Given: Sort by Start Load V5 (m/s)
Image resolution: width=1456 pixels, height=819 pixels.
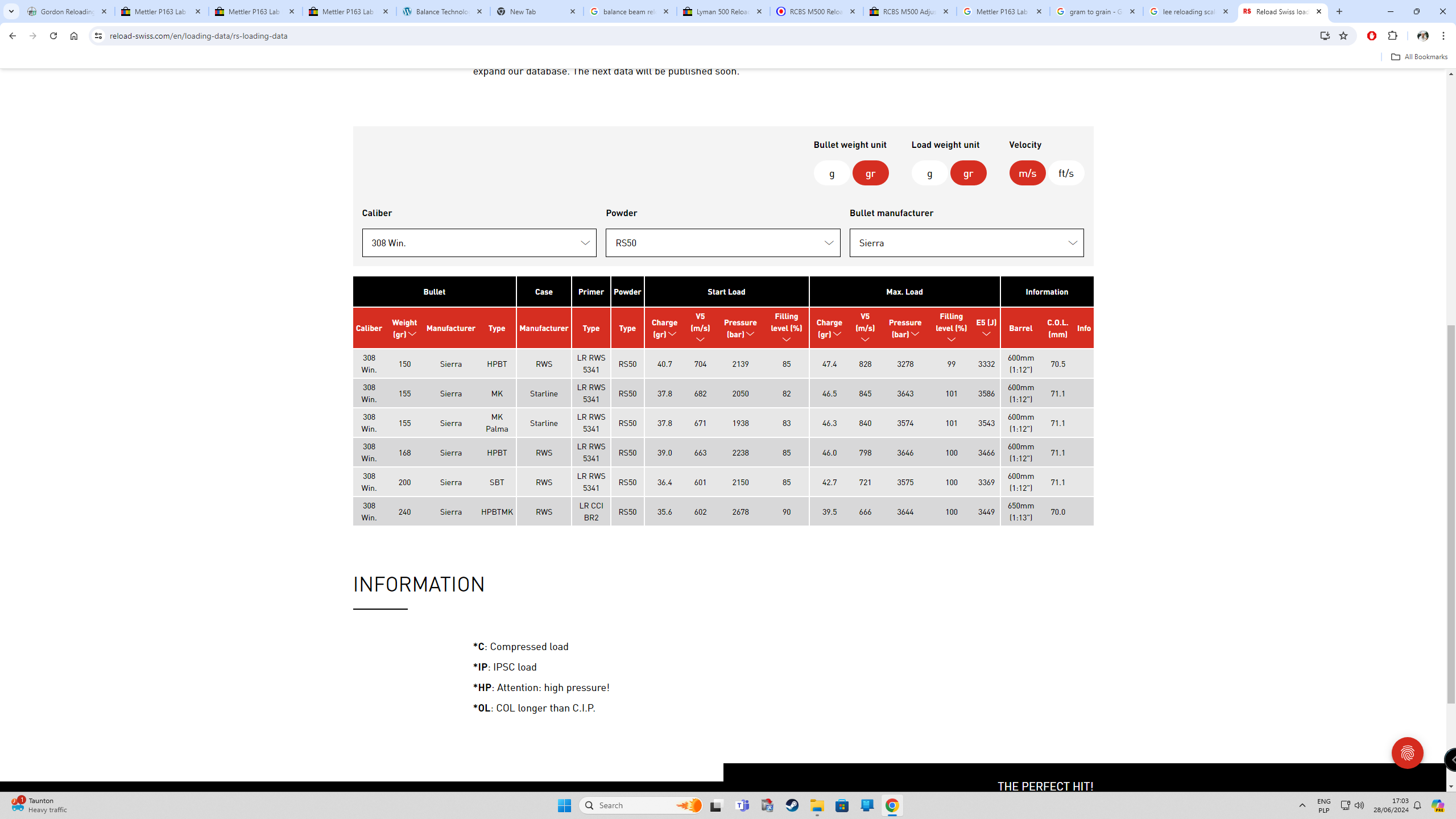Looking at the screenshot, I should [x=700, y=328].
